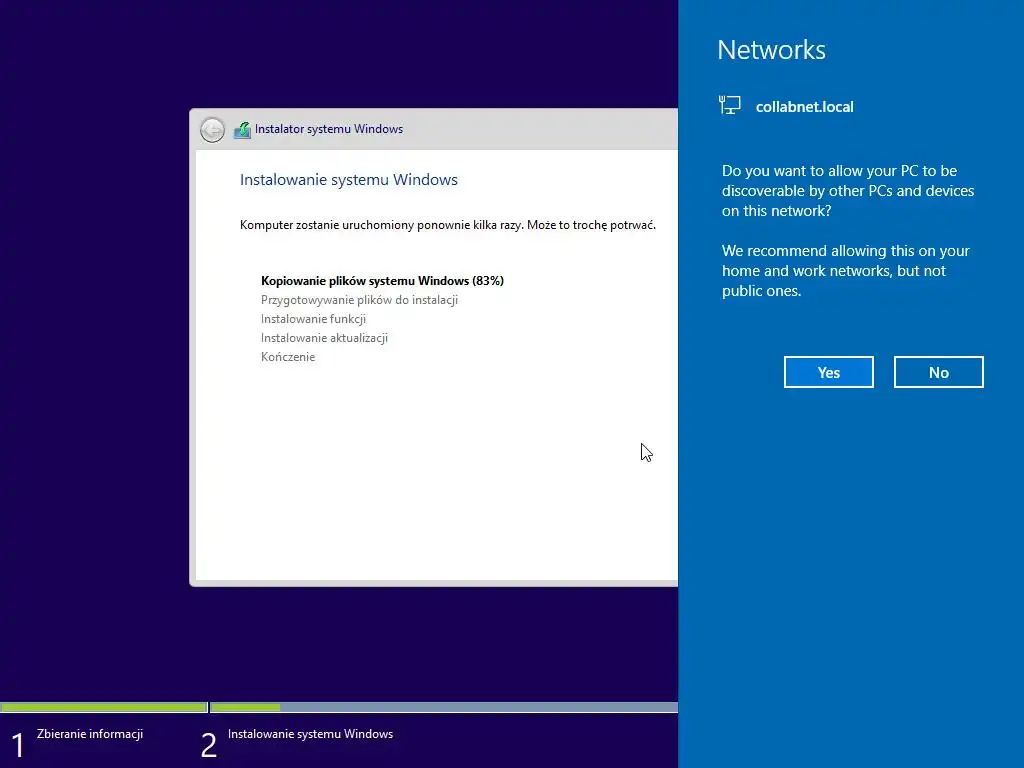The image size is (1024, 768).
Task: Click the back arrow in Windows installer
Action: 212,129
